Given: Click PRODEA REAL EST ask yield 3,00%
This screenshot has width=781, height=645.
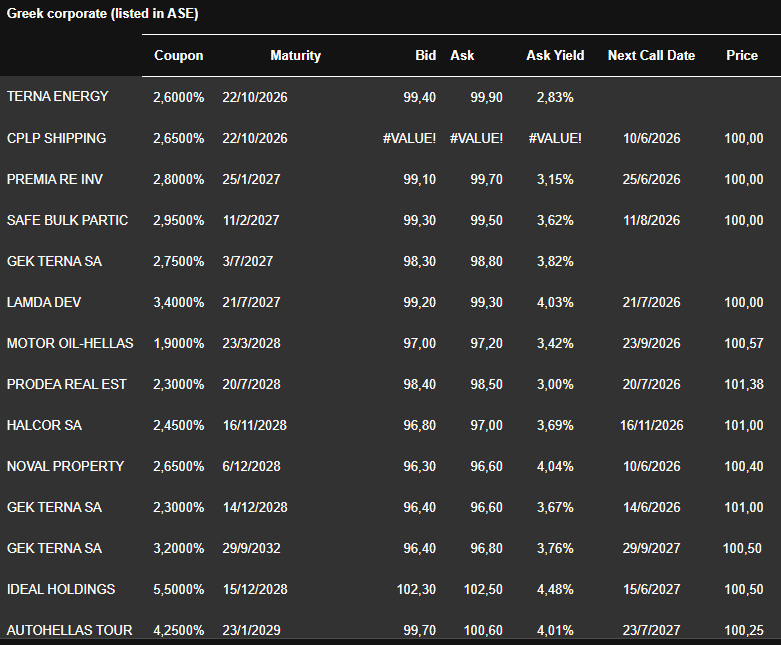Looking at the screenshot, I should pyautogui.click(x=555, y=385).
